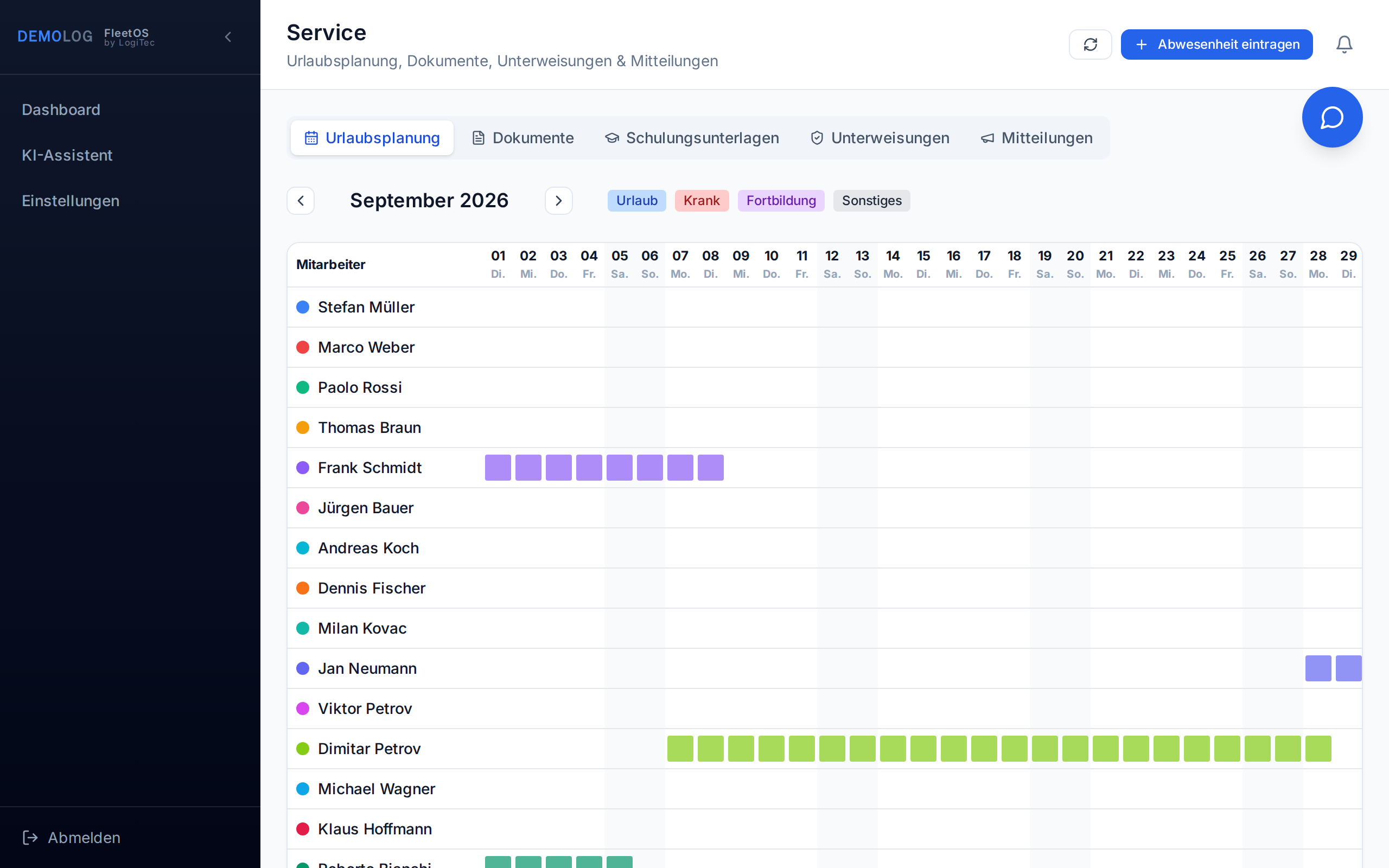Open the floating chat bubble
Image resolution: width=1389 pixels, height=868 pixels.
[1332, 117]
